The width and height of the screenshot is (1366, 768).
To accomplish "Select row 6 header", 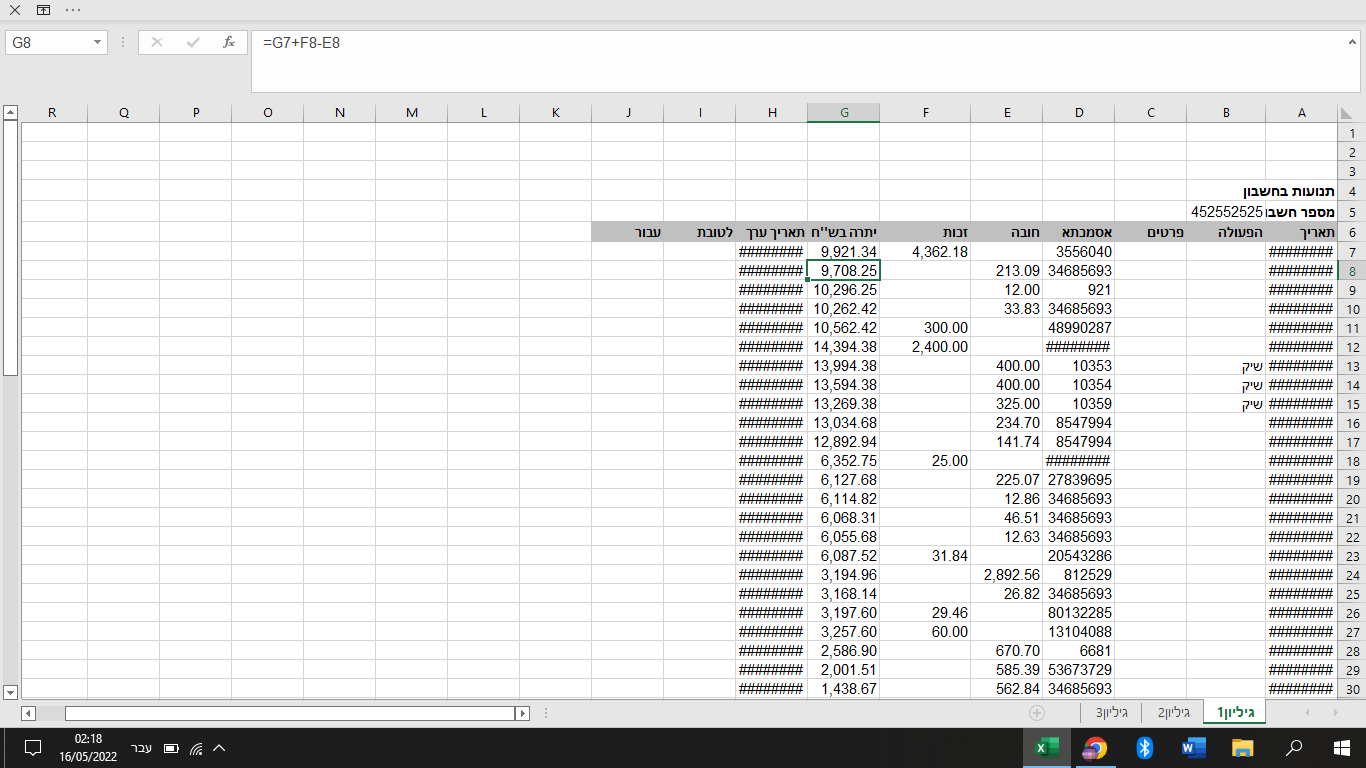I will click(x=1351, y=233).
